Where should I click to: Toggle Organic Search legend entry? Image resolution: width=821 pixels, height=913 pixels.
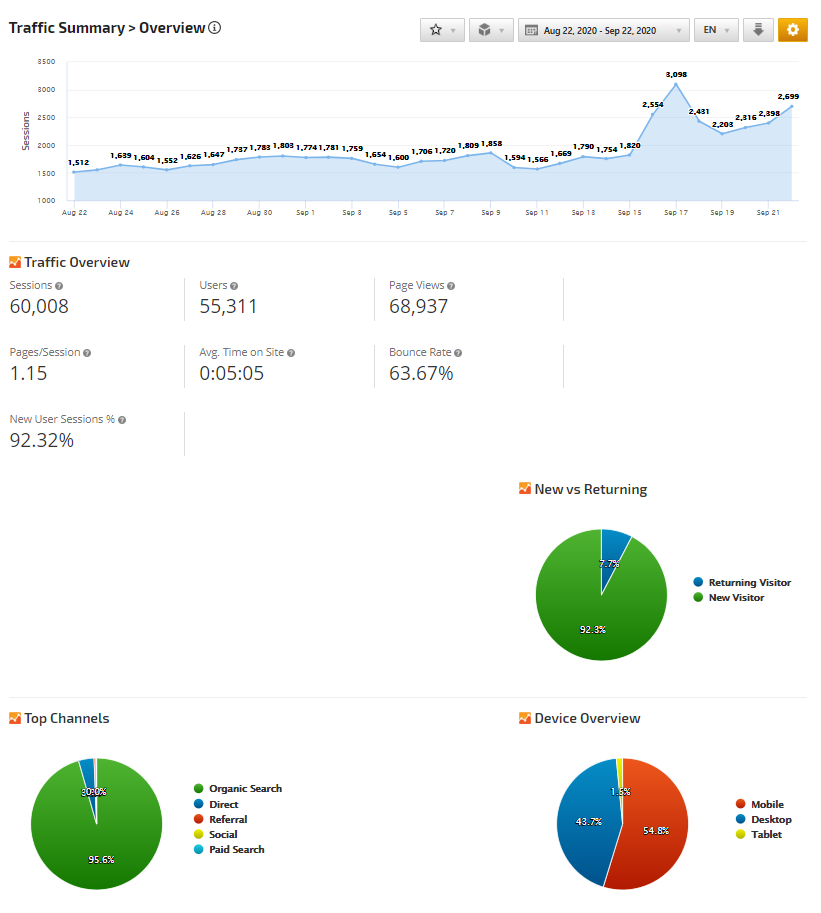(238, 788)
